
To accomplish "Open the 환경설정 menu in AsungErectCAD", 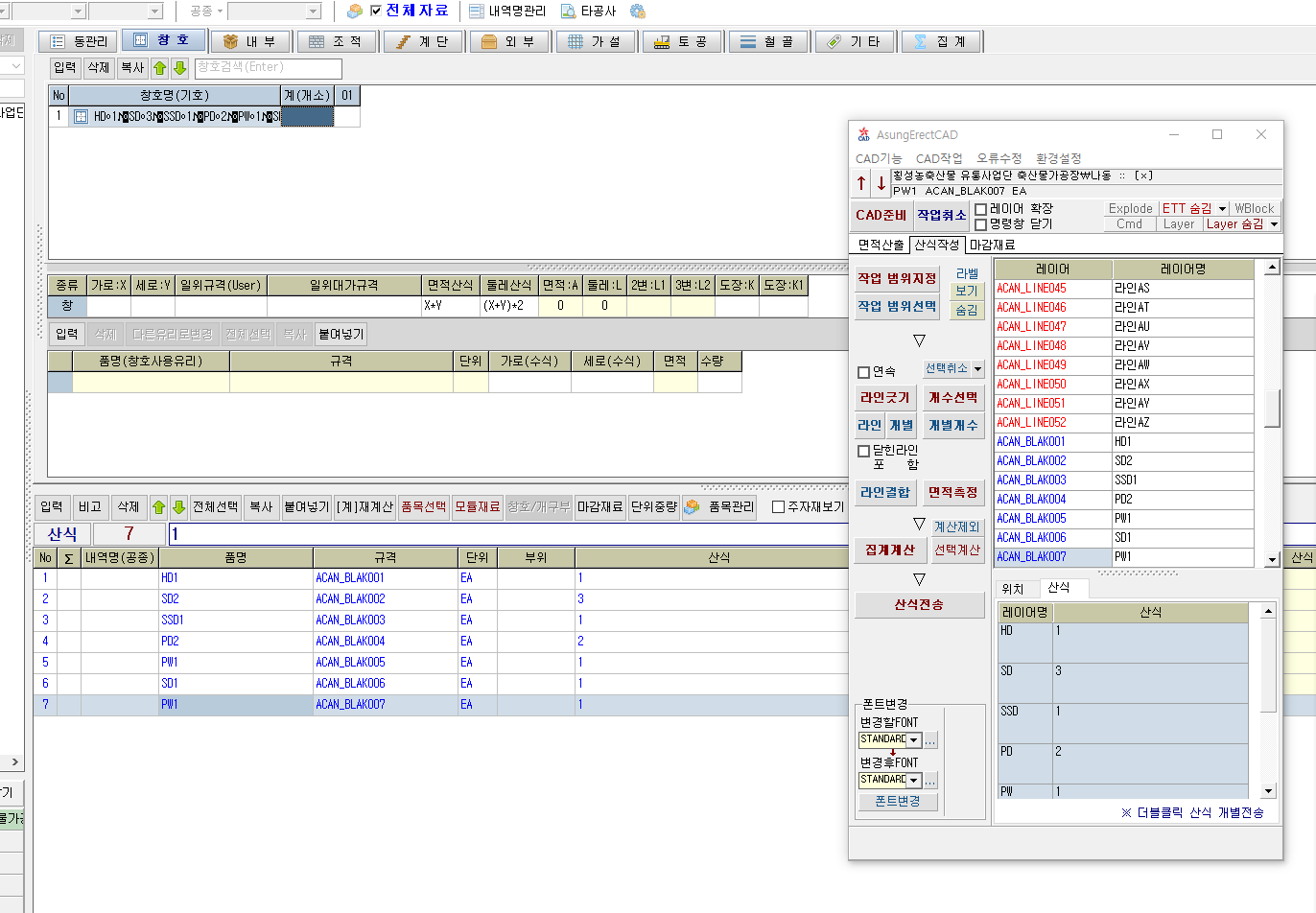I will pyautogui.click(x=1058, y=158).
